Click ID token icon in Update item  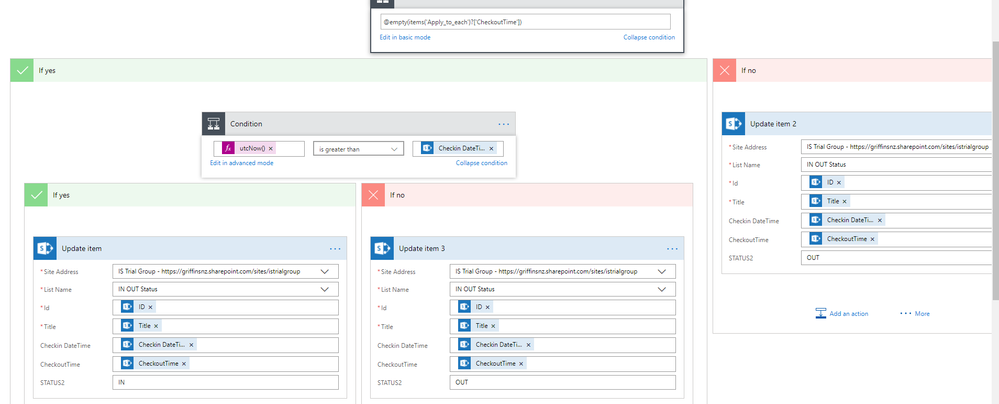127,307
